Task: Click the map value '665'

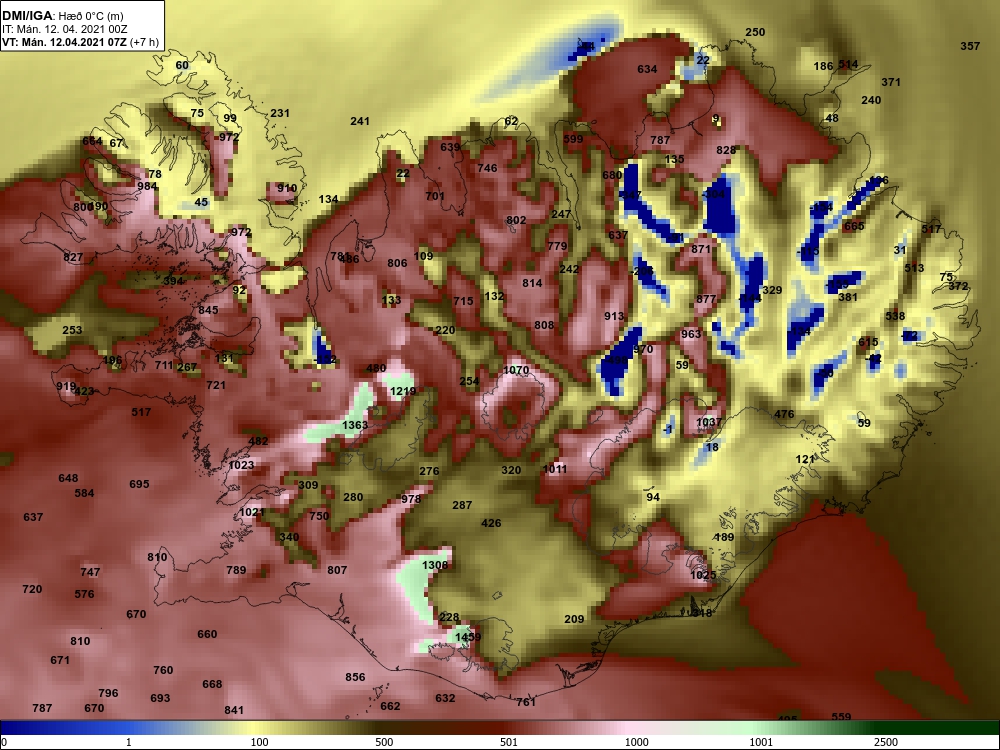Action: (853, 226)
